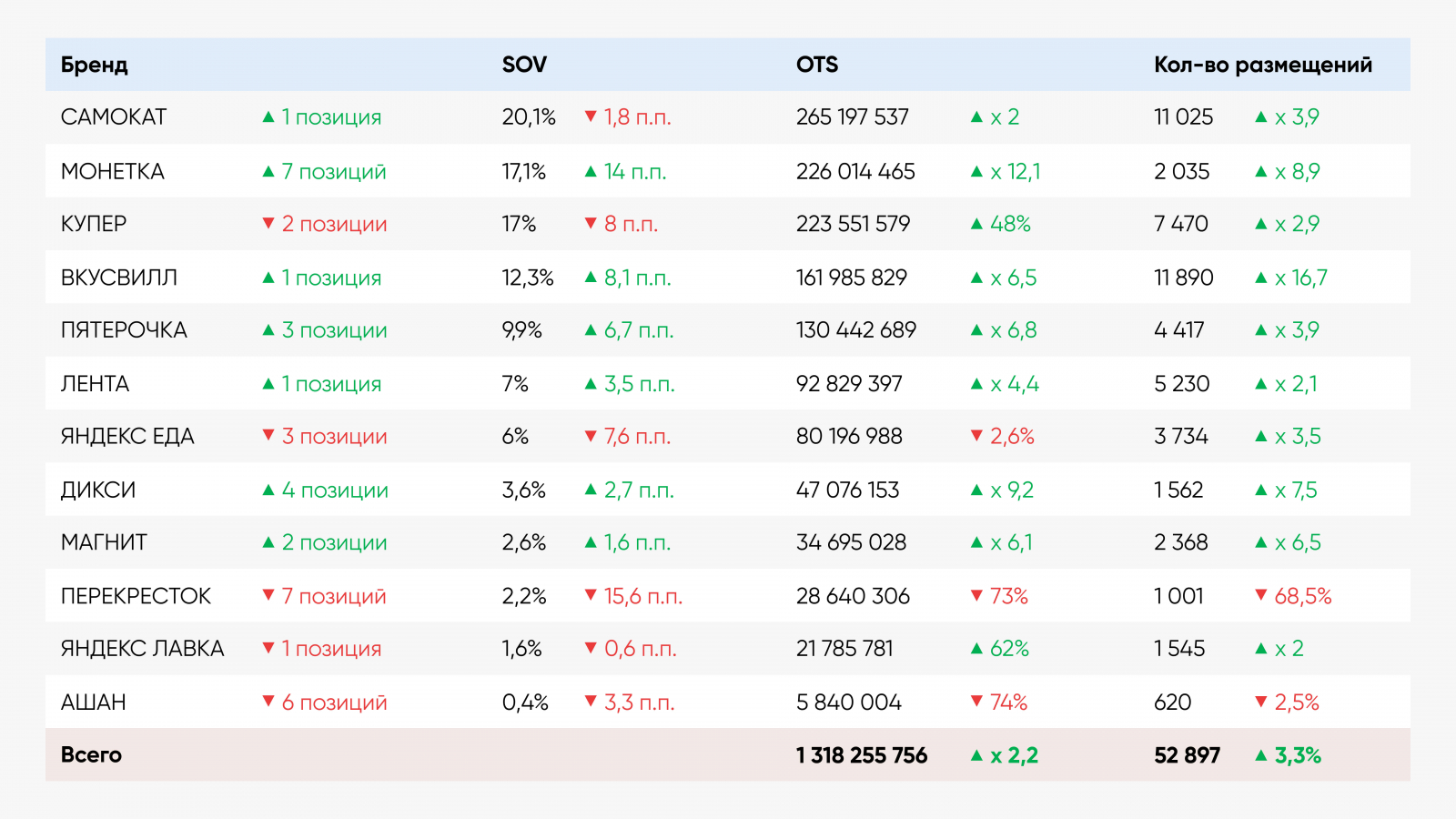Click the МАГНИТ placements count 2 368

tap(1181, 542)
